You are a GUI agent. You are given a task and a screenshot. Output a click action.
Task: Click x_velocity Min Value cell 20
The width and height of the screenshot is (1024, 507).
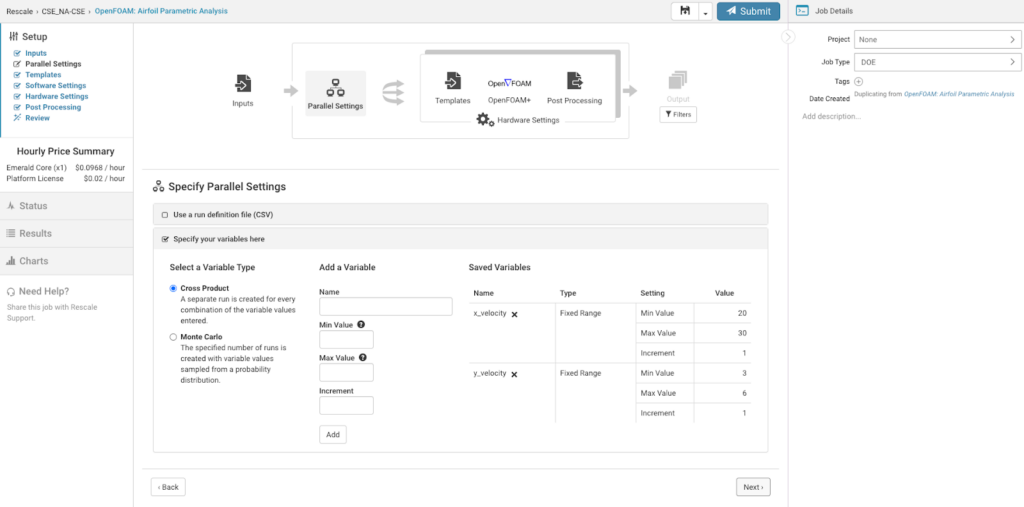point(722,313)
